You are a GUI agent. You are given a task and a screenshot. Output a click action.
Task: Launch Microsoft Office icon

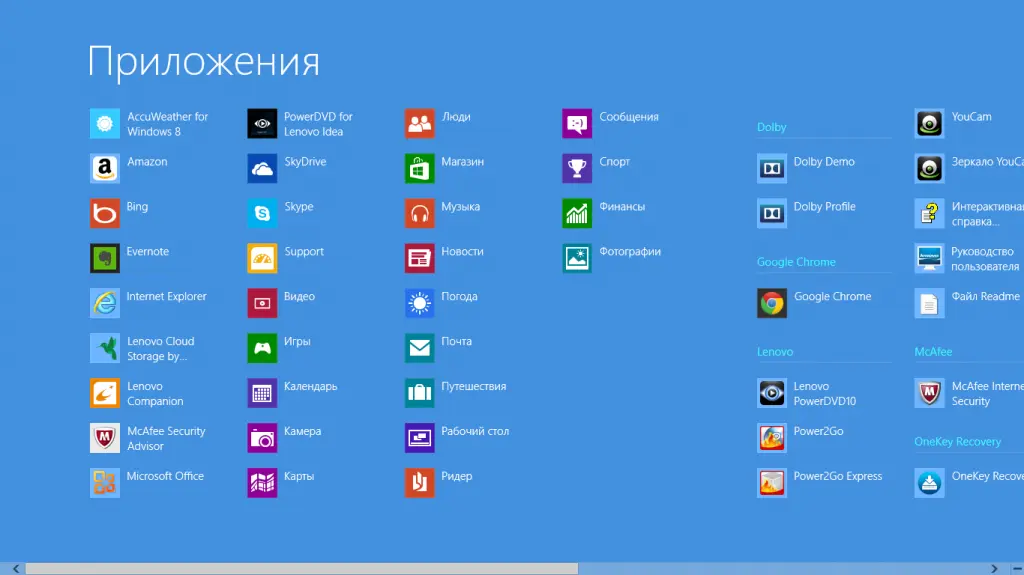[104, 483]
